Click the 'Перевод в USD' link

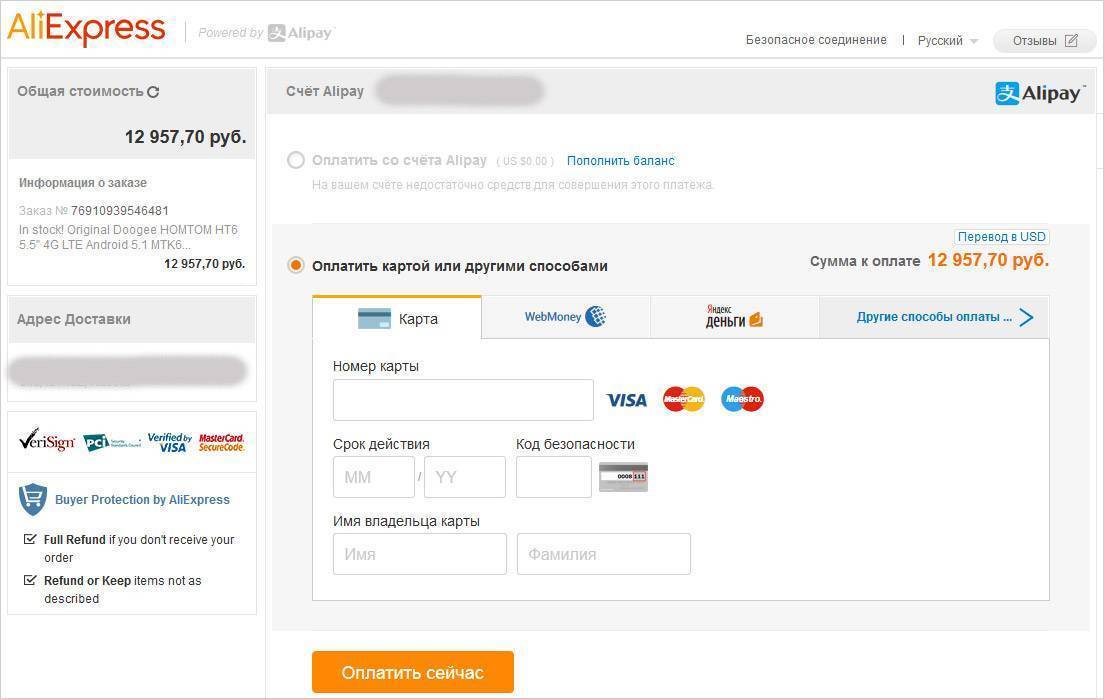point(1001,237)
